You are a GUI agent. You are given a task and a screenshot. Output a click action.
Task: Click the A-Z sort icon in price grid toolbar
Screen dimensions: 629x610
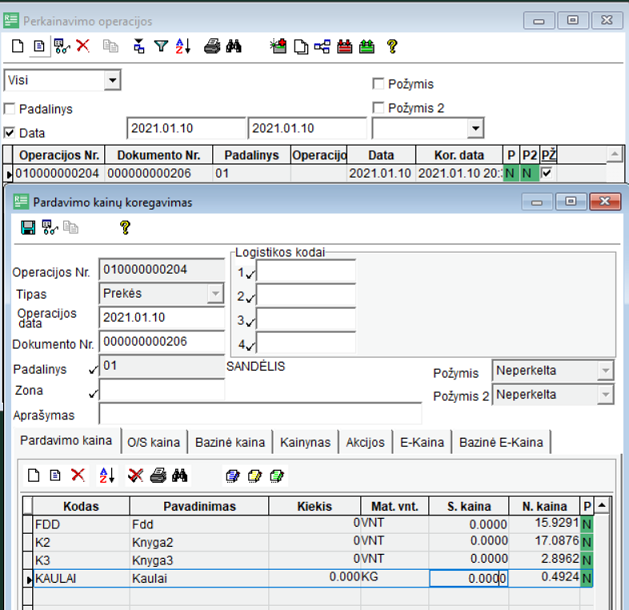click(107, 475)
